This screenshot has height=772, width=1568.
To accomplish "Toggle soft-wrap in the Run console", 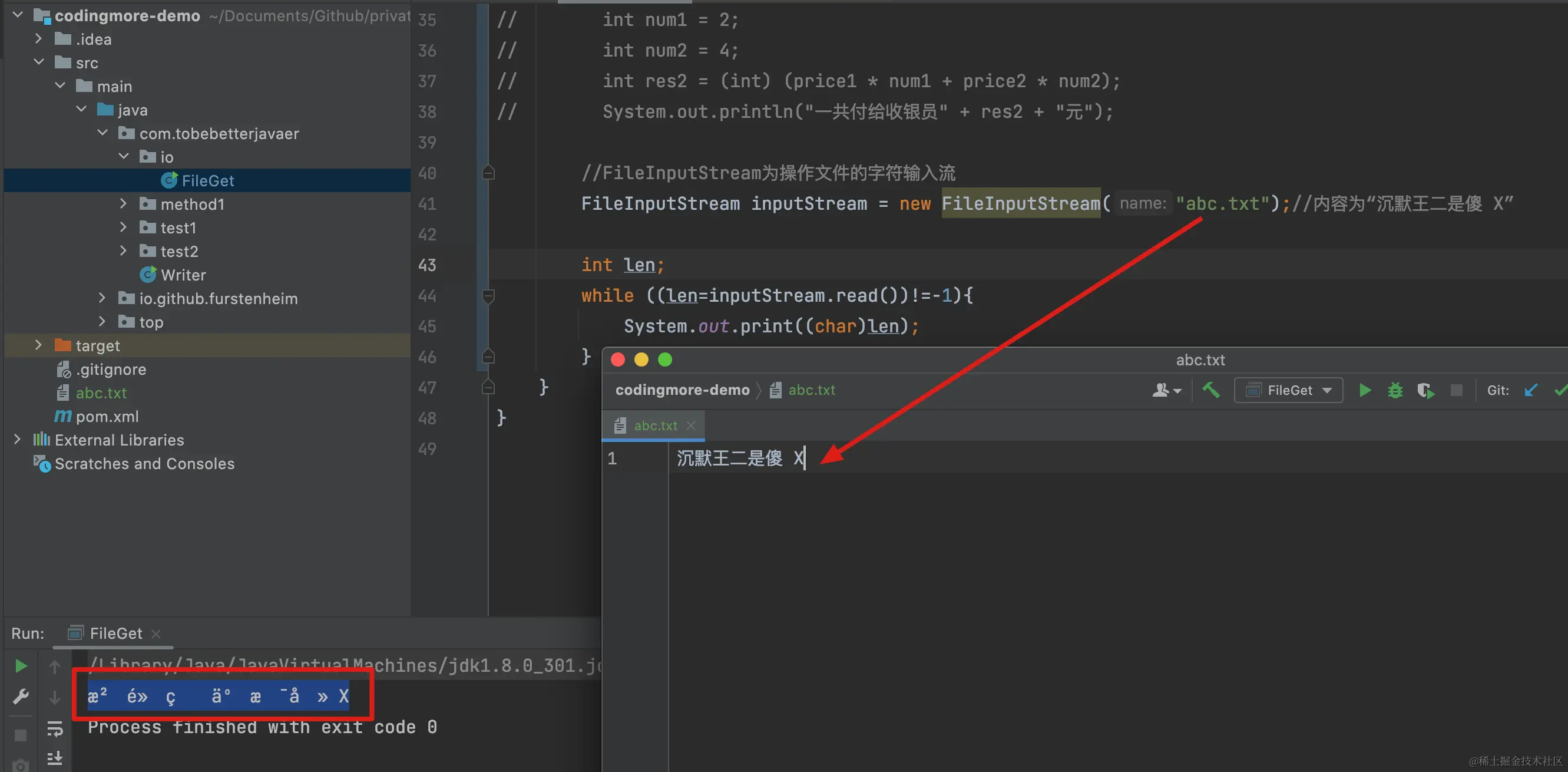I will coord(55,728).
